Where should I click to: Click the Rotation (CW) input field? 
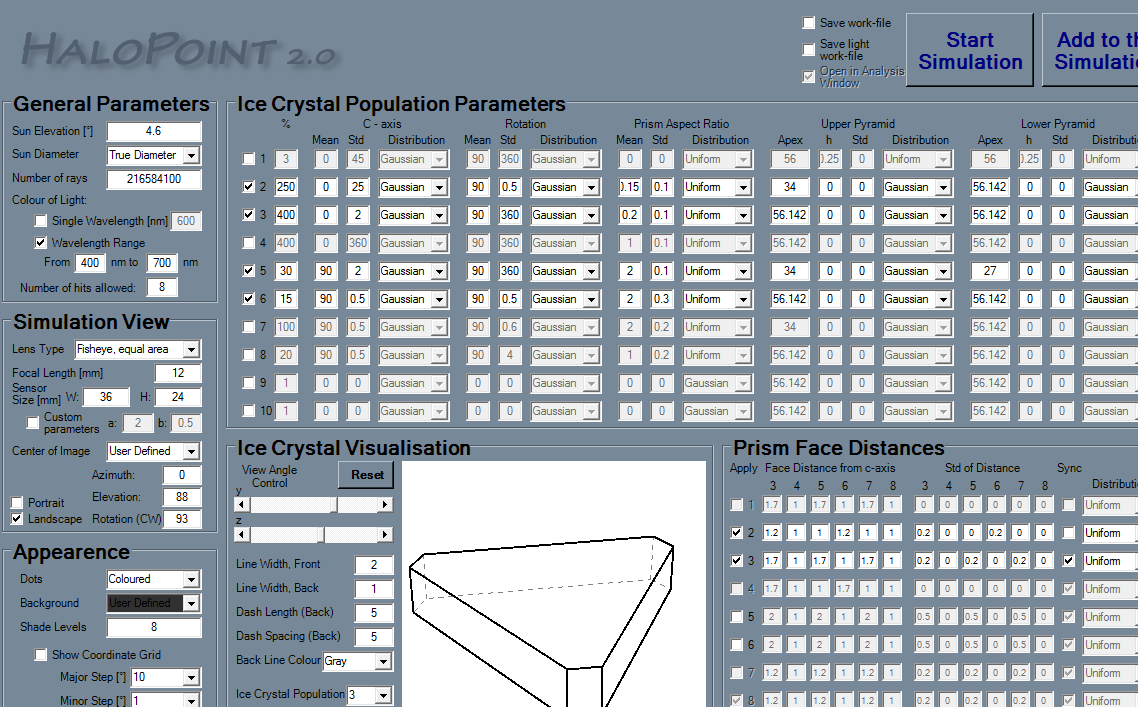click(182, 519)
